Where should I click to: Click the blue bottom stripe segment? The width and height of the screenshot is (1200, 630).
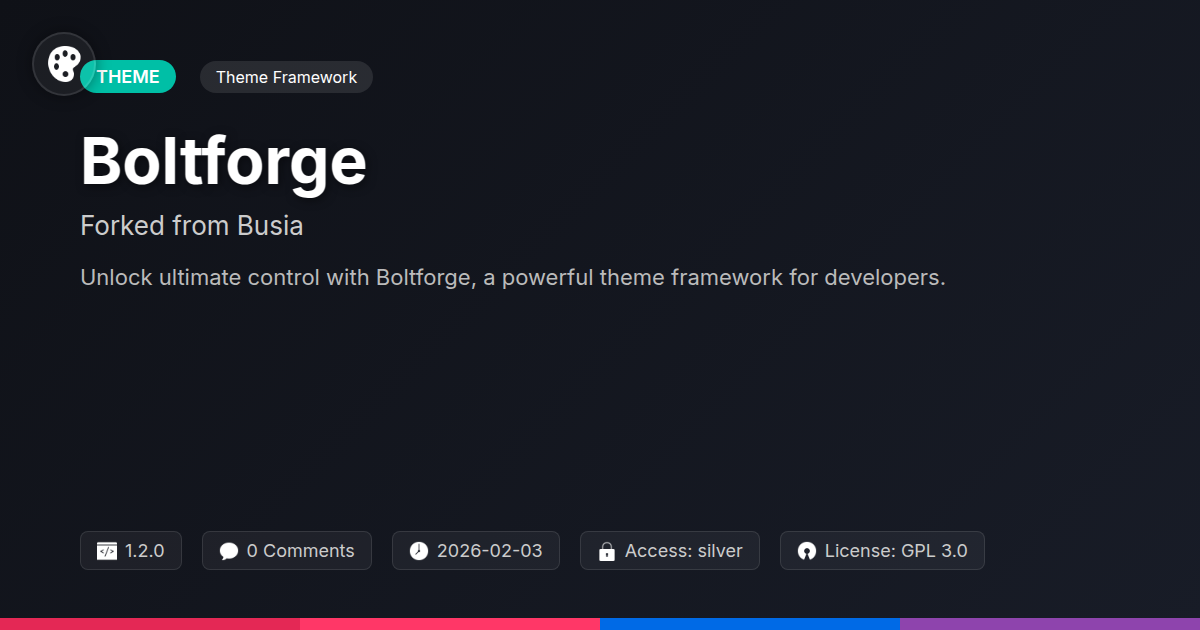coord(750,624)
